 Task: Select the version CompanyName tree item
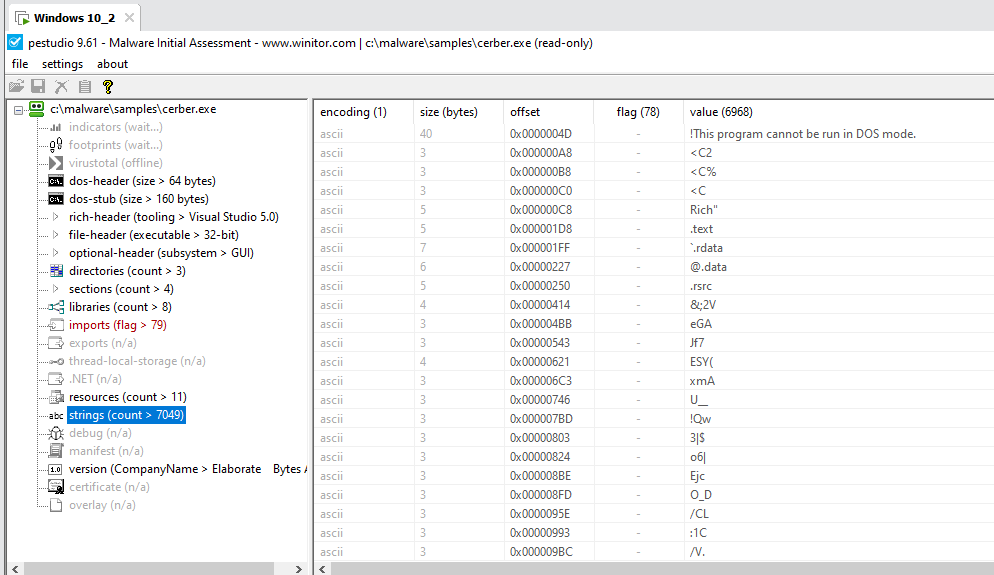tap(187, 469)
